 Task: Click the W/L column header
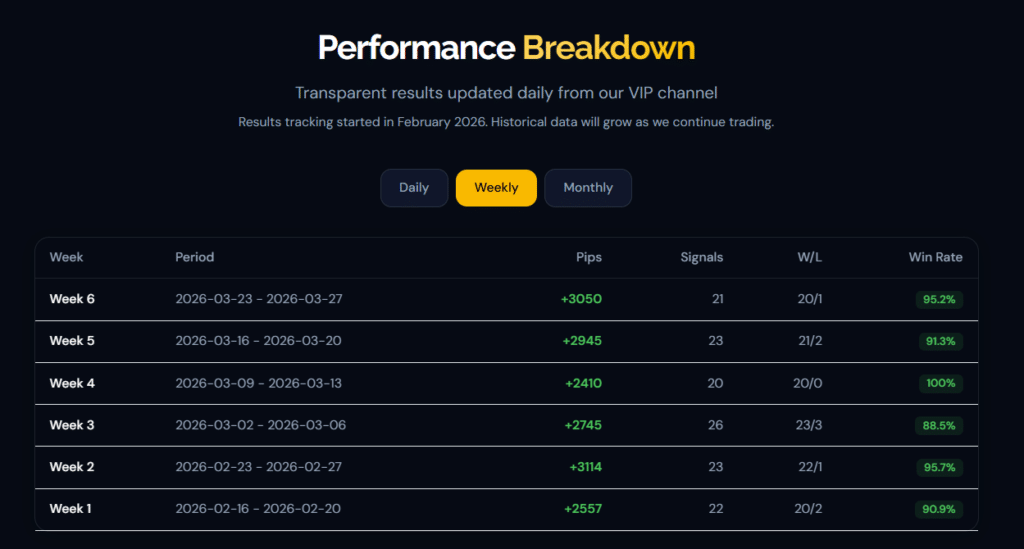click(x=810, y=257)
